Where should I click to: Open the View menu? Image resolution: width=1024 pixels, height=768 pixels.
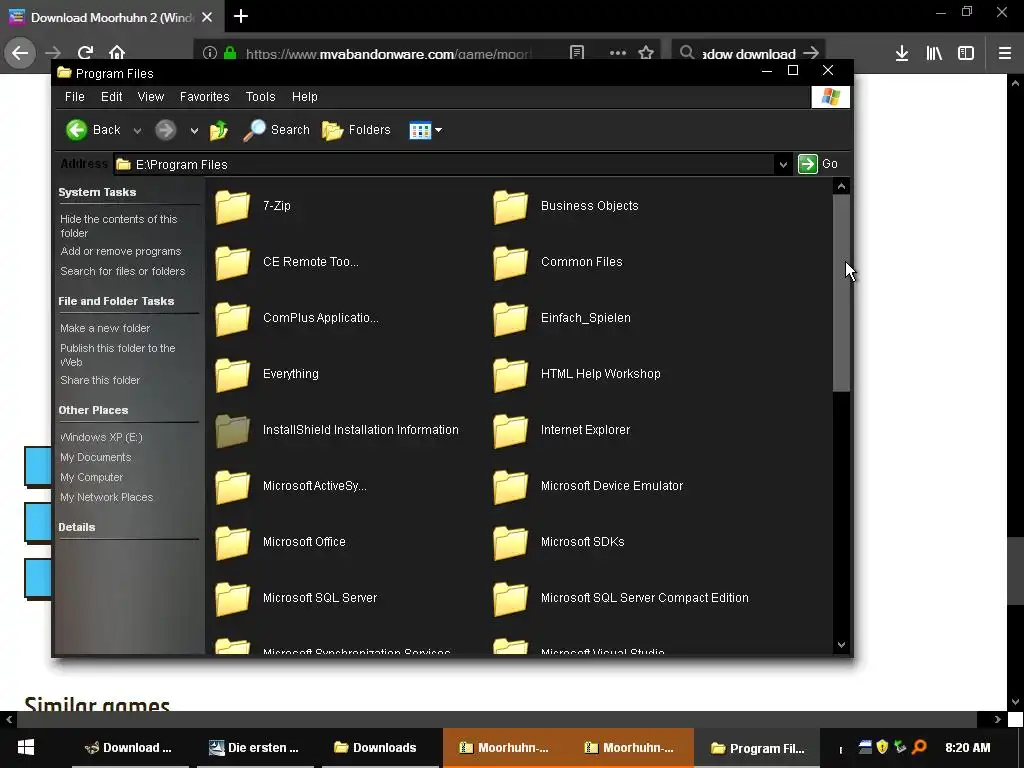click(x=151, y=97)
